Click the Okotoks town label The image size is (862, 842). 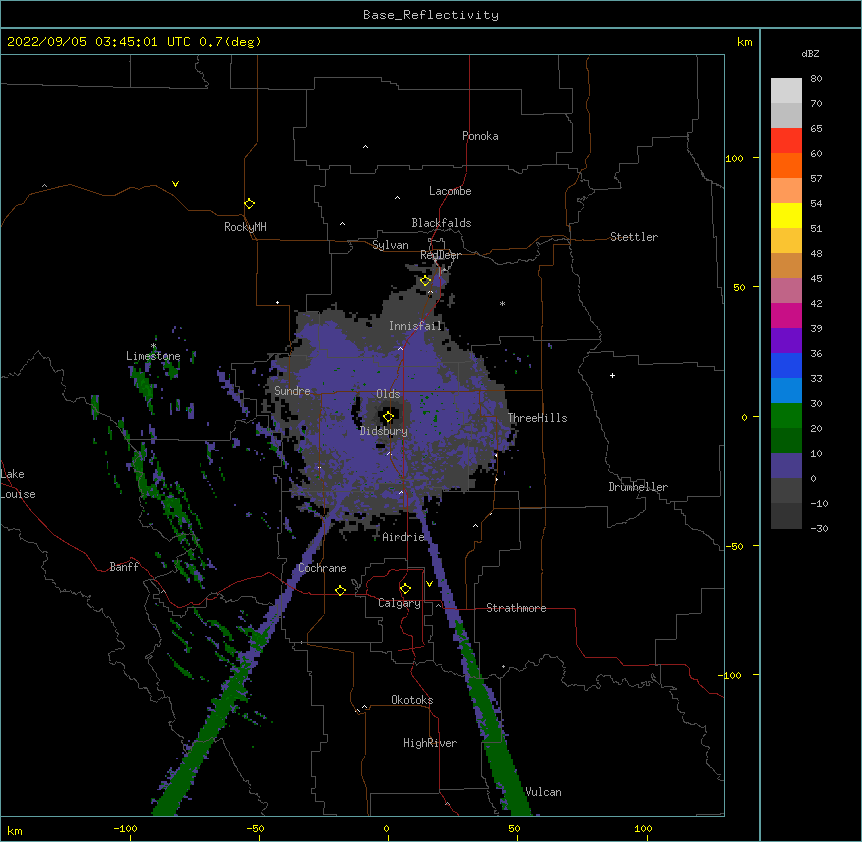point(412,700)
